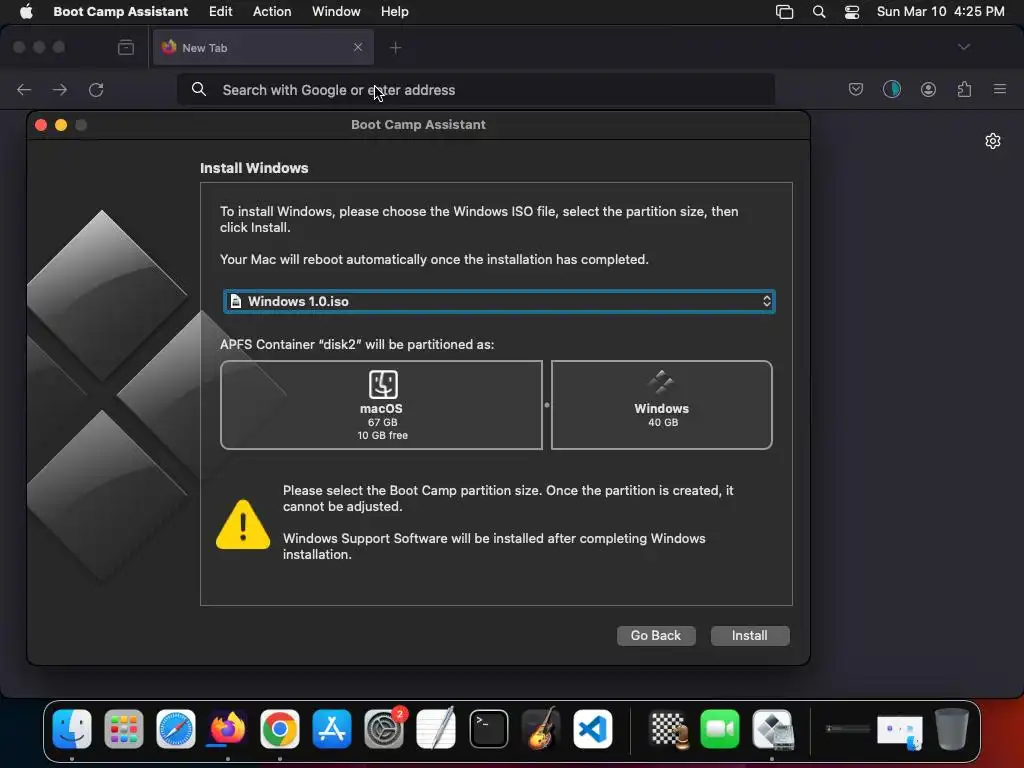
Task: Click the Stage Manager menu bar icon
Action: click(784, 12)
